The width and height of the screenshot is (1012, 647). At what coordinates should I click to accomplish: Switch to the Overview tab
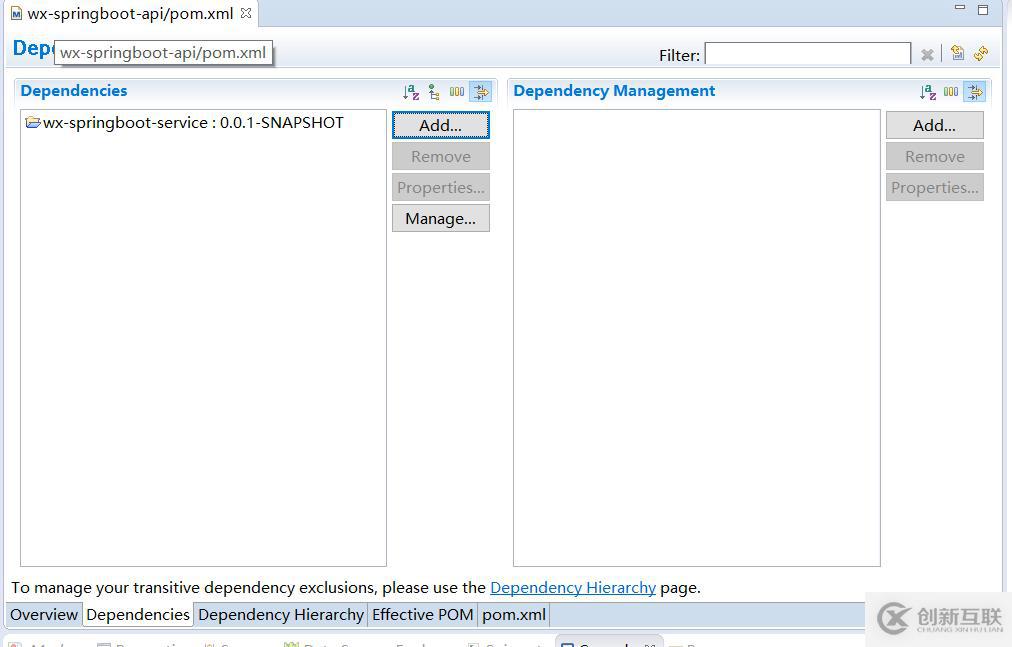44,615
